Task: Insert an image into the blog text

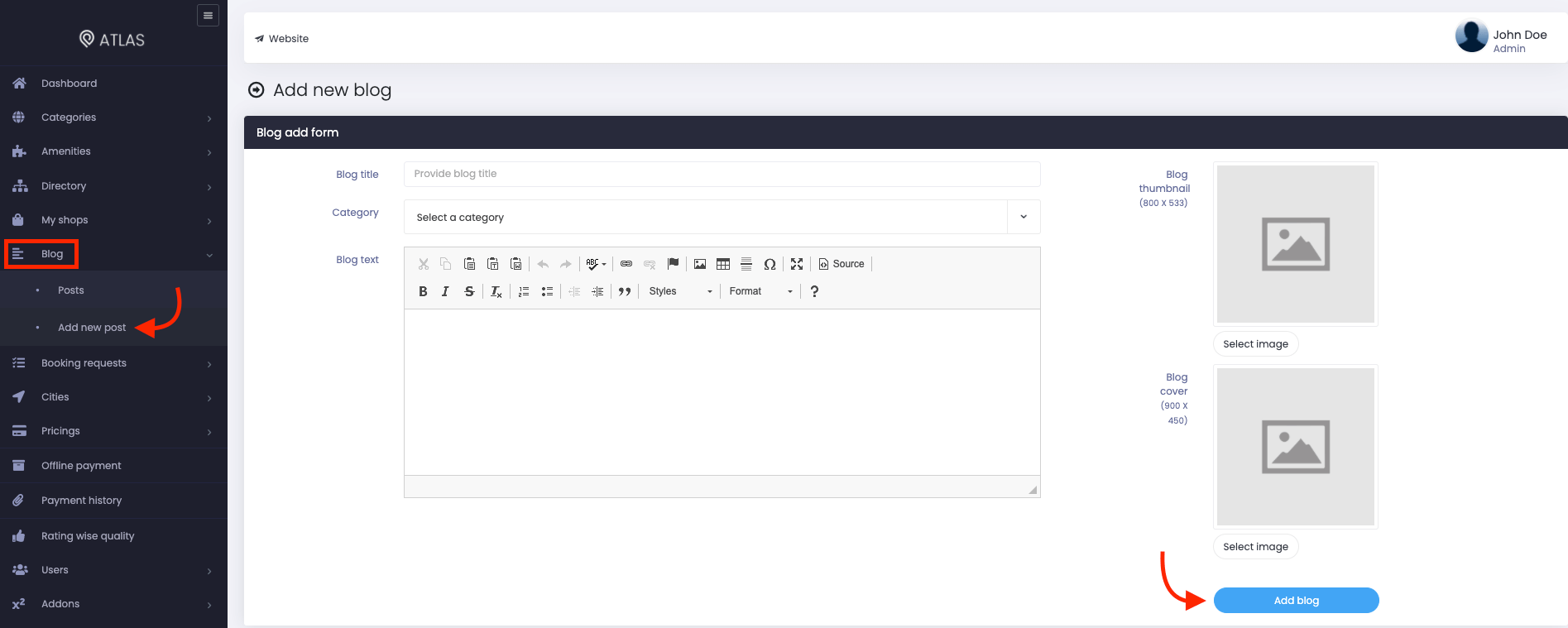Action: pos(700,264)
